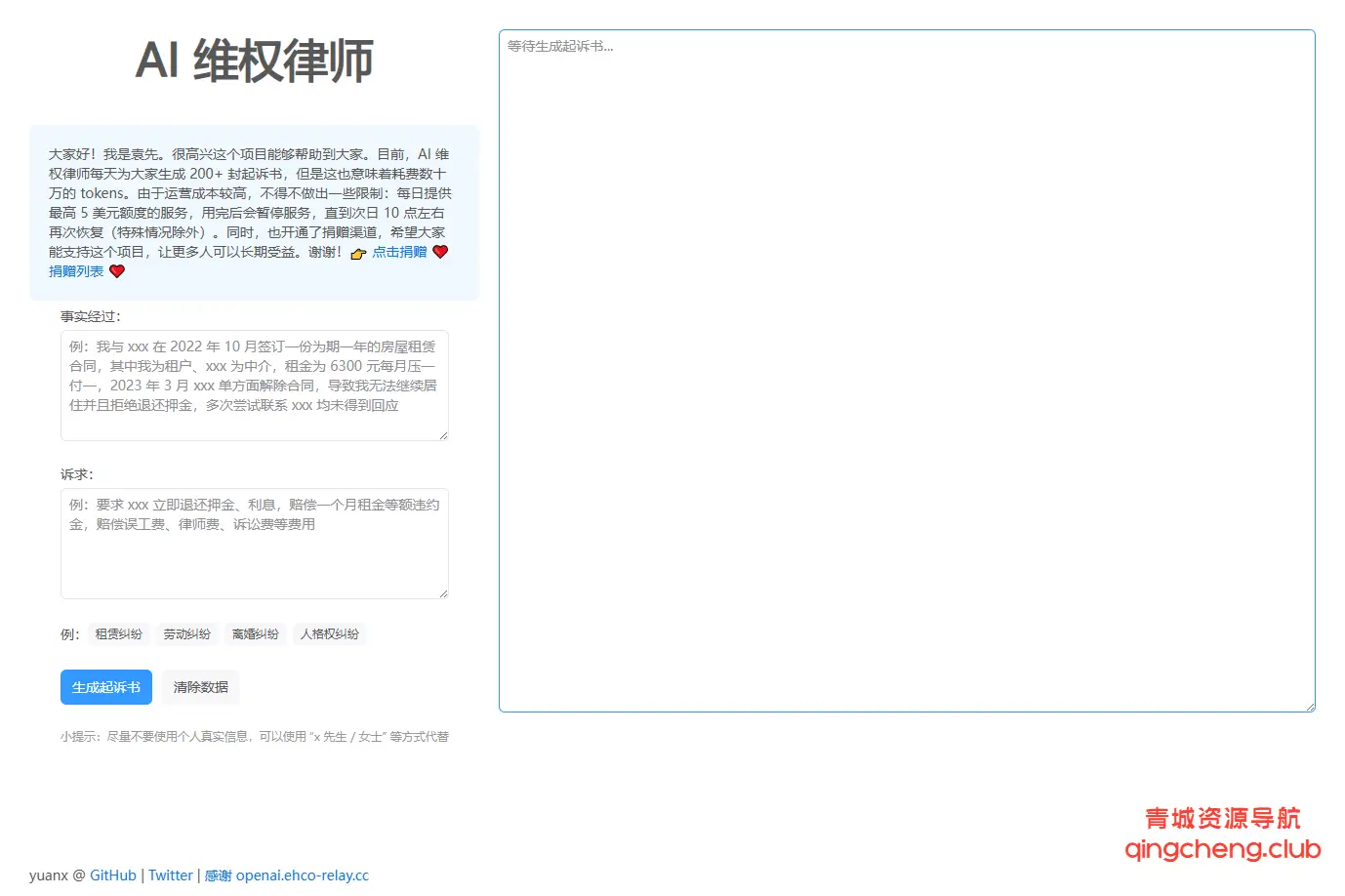The height and width of the screenshot is (896, 1345).
Task: Select the 租赁纠纷 example preset
Action: (x=118, y=633)
